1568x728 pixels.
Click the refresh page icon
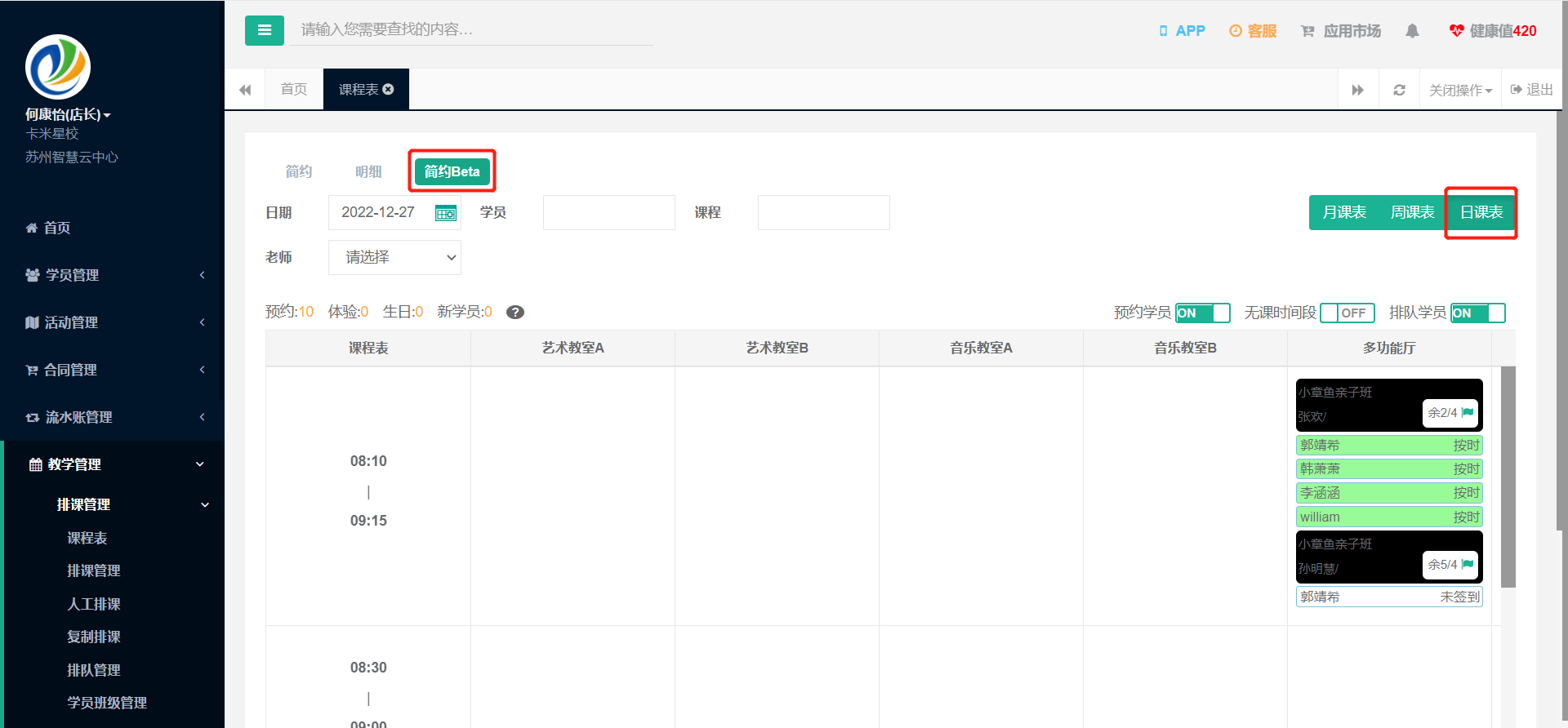tap(1399, 90)
